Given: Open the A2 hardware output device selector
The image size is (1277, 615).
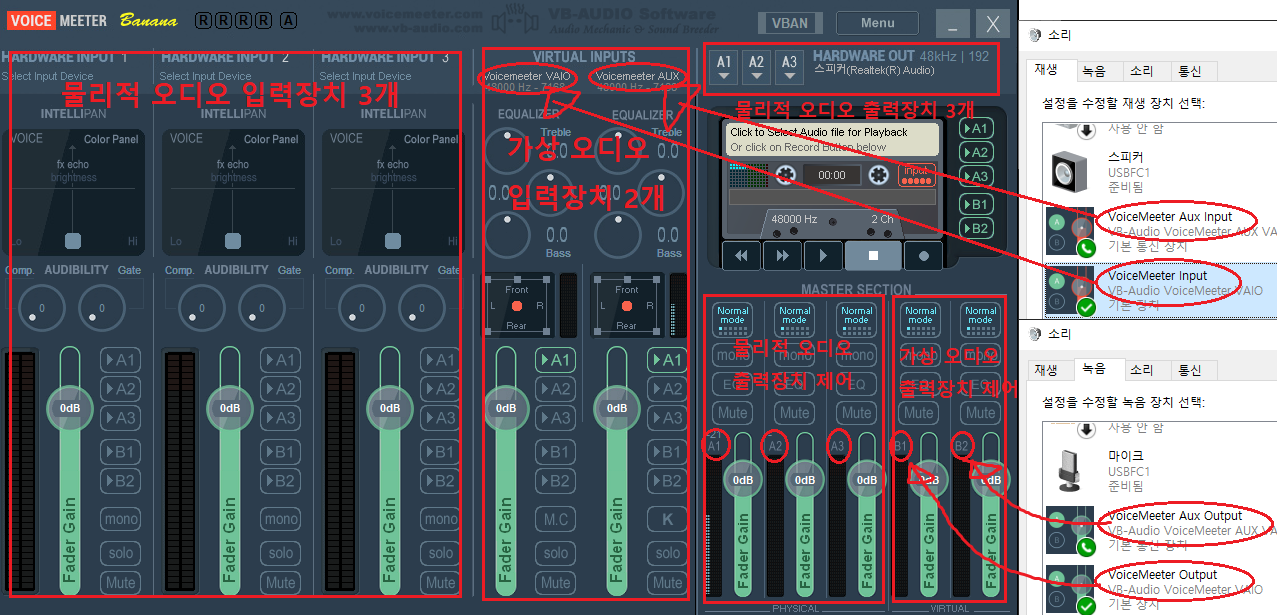Looking at the screenshot, I should coord(757,67).
